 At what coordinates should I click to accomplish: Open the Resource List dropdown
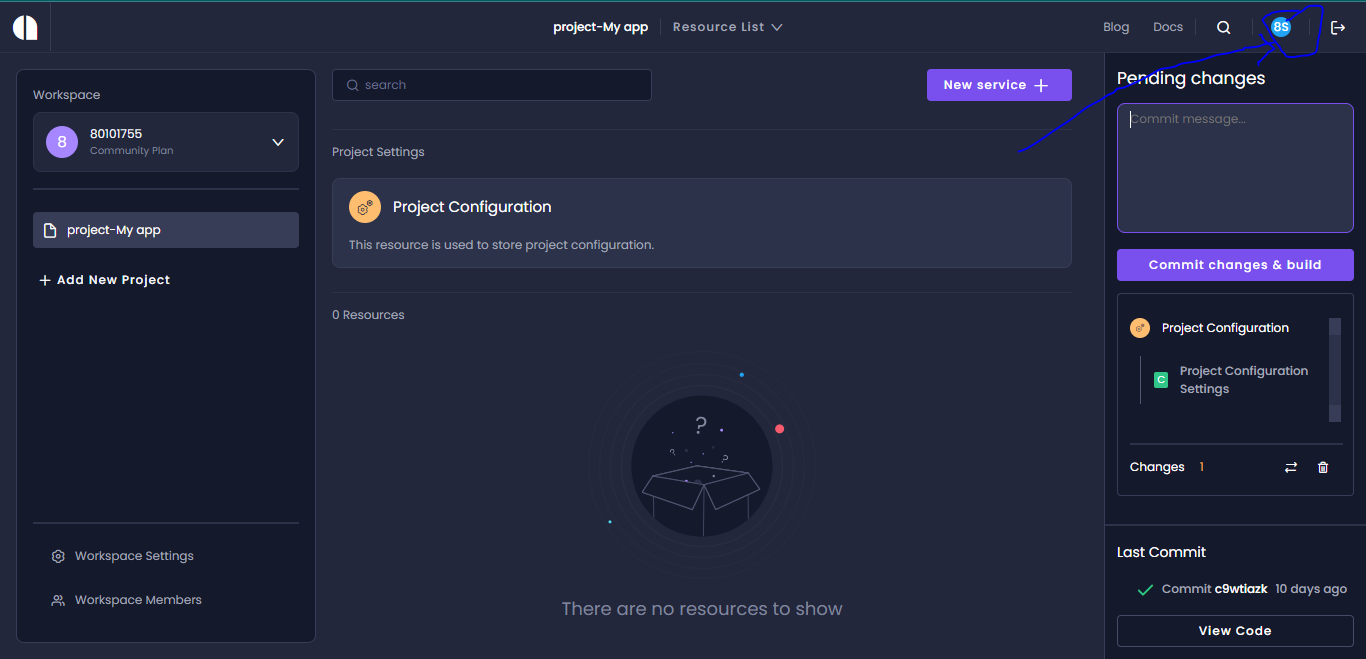[727, 27]
